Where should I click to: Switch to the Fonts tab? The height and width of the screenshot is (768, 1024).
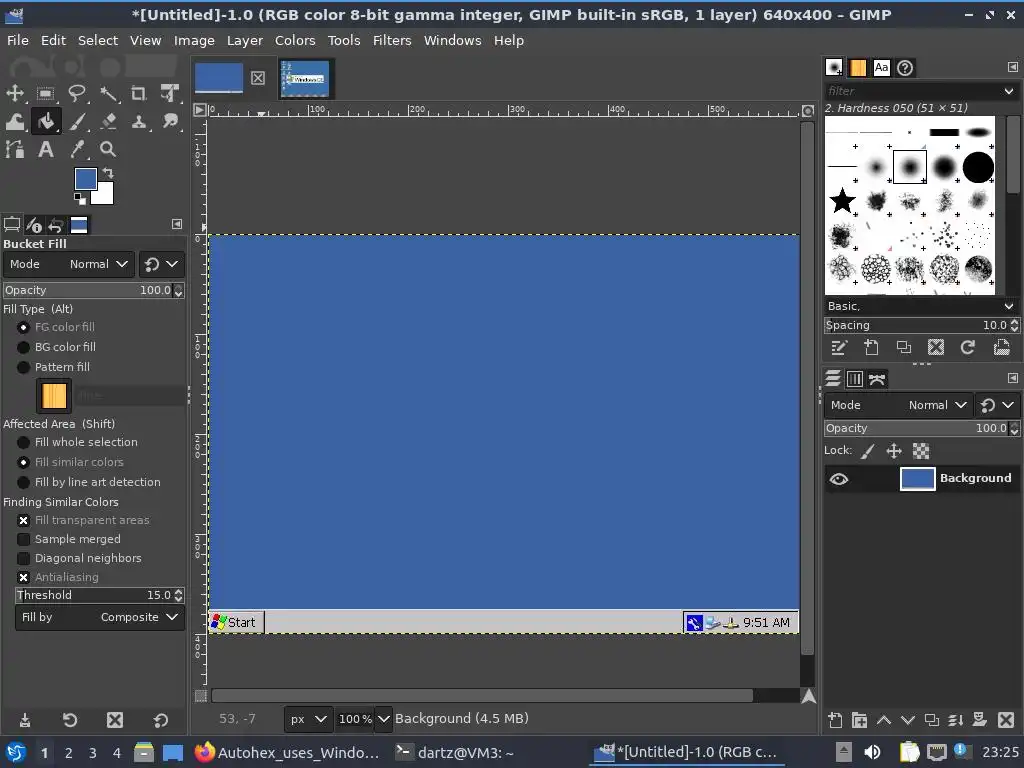(882, 67)
